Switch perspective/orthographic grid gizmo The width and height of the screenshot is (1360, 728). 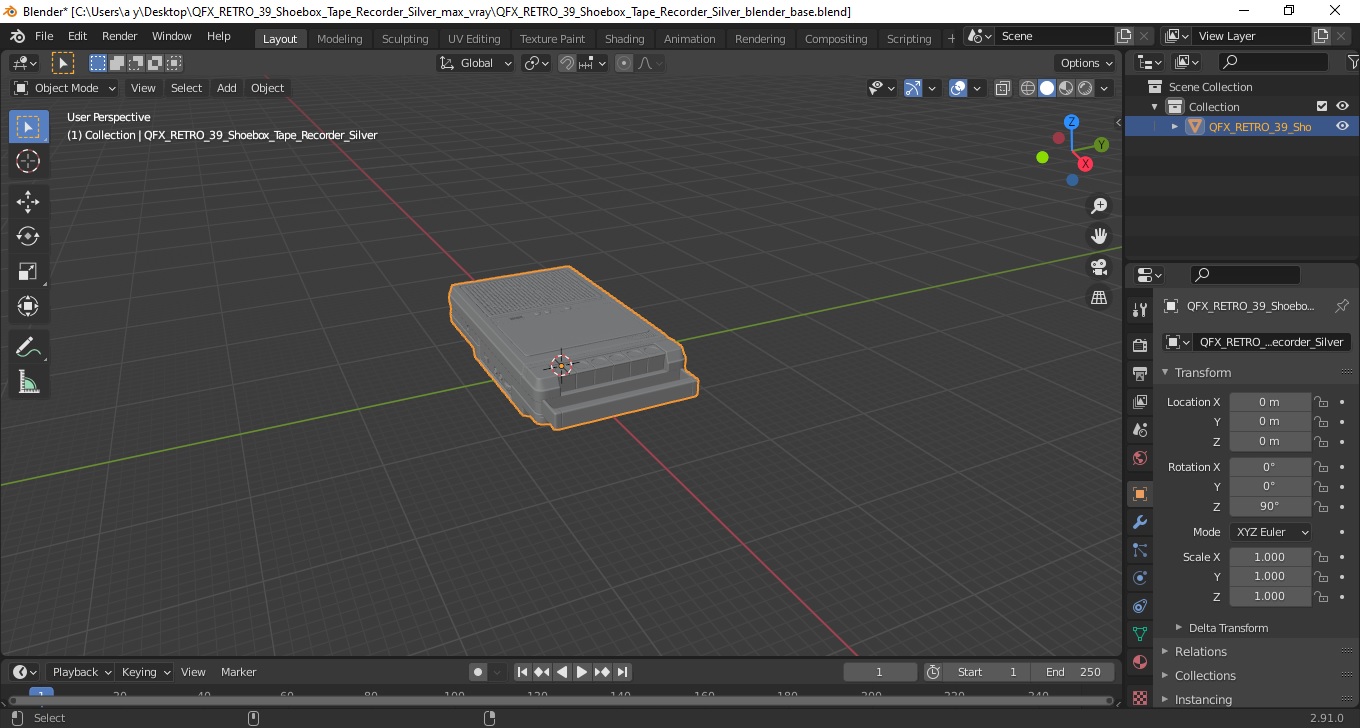click(x=1099, y=298)
